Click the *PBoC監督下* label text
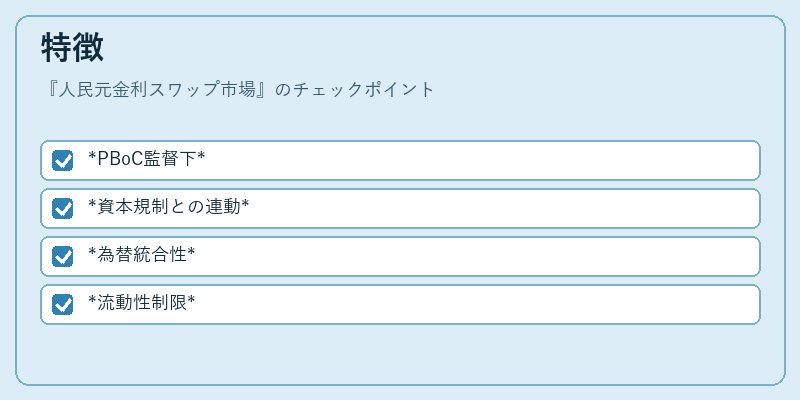Viewport: 800px width, 400px height. [146, 159]
